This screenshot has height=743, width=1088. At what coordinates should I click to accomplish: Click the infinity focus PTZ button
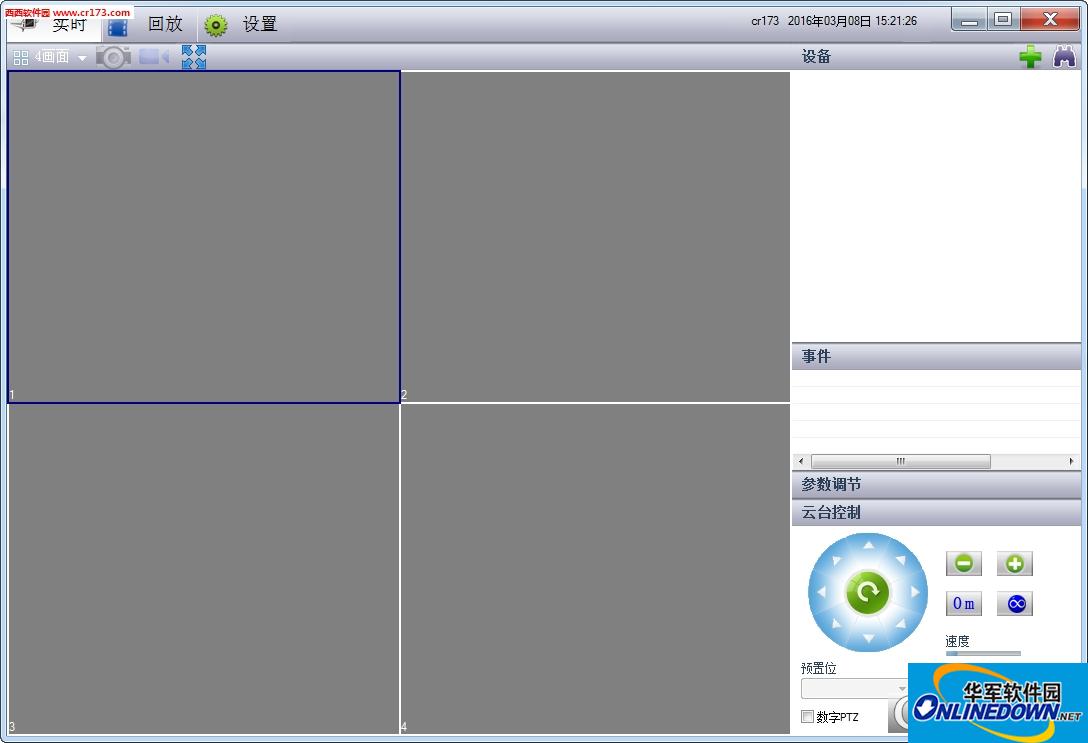pyautogui.click(x=1014, y=603)
